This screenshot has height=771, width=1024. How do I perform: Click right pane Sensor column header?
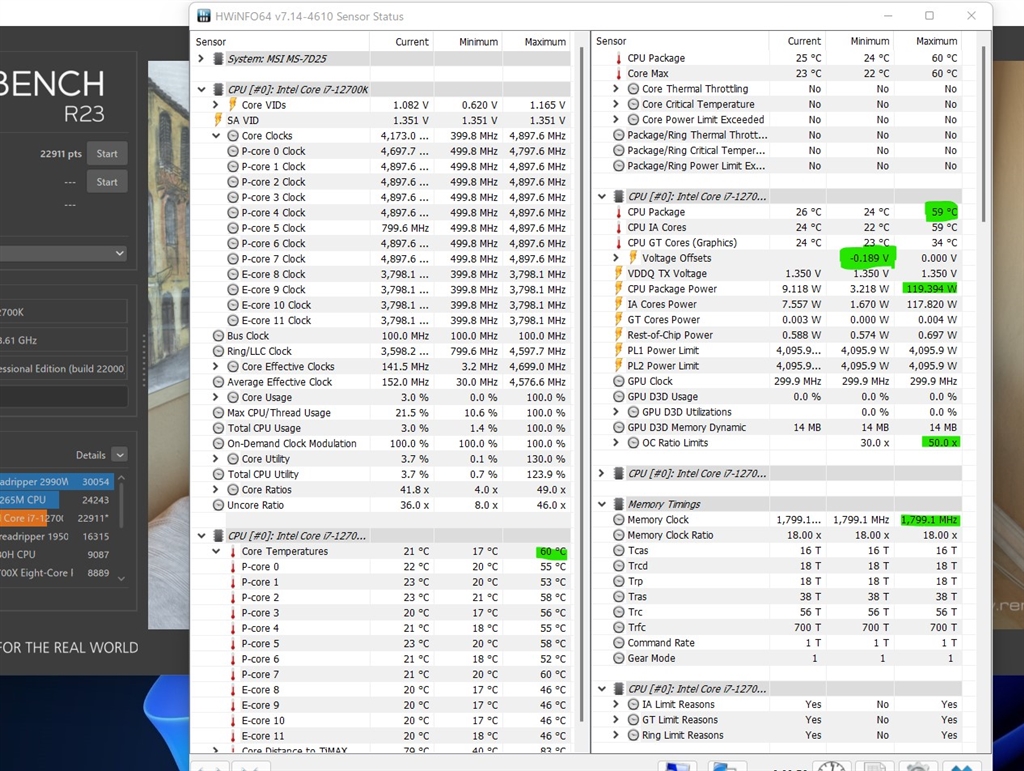tap(681, 41)
